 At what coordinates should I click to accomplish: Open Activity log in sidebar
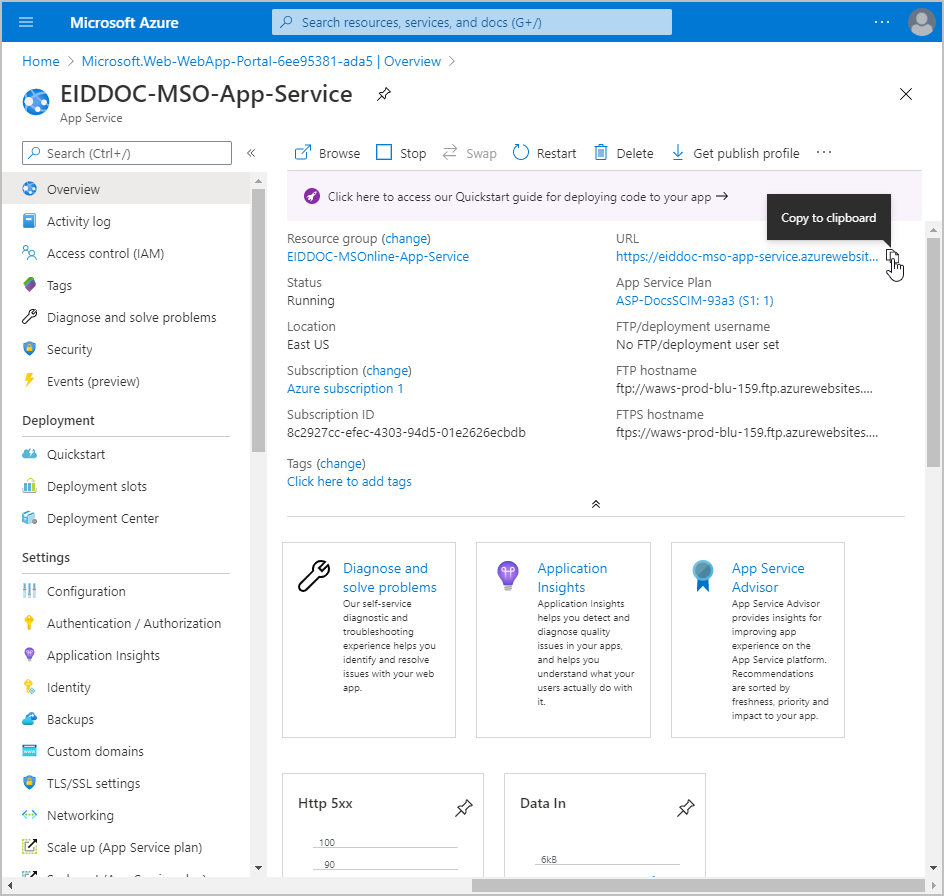coord(79,221)
